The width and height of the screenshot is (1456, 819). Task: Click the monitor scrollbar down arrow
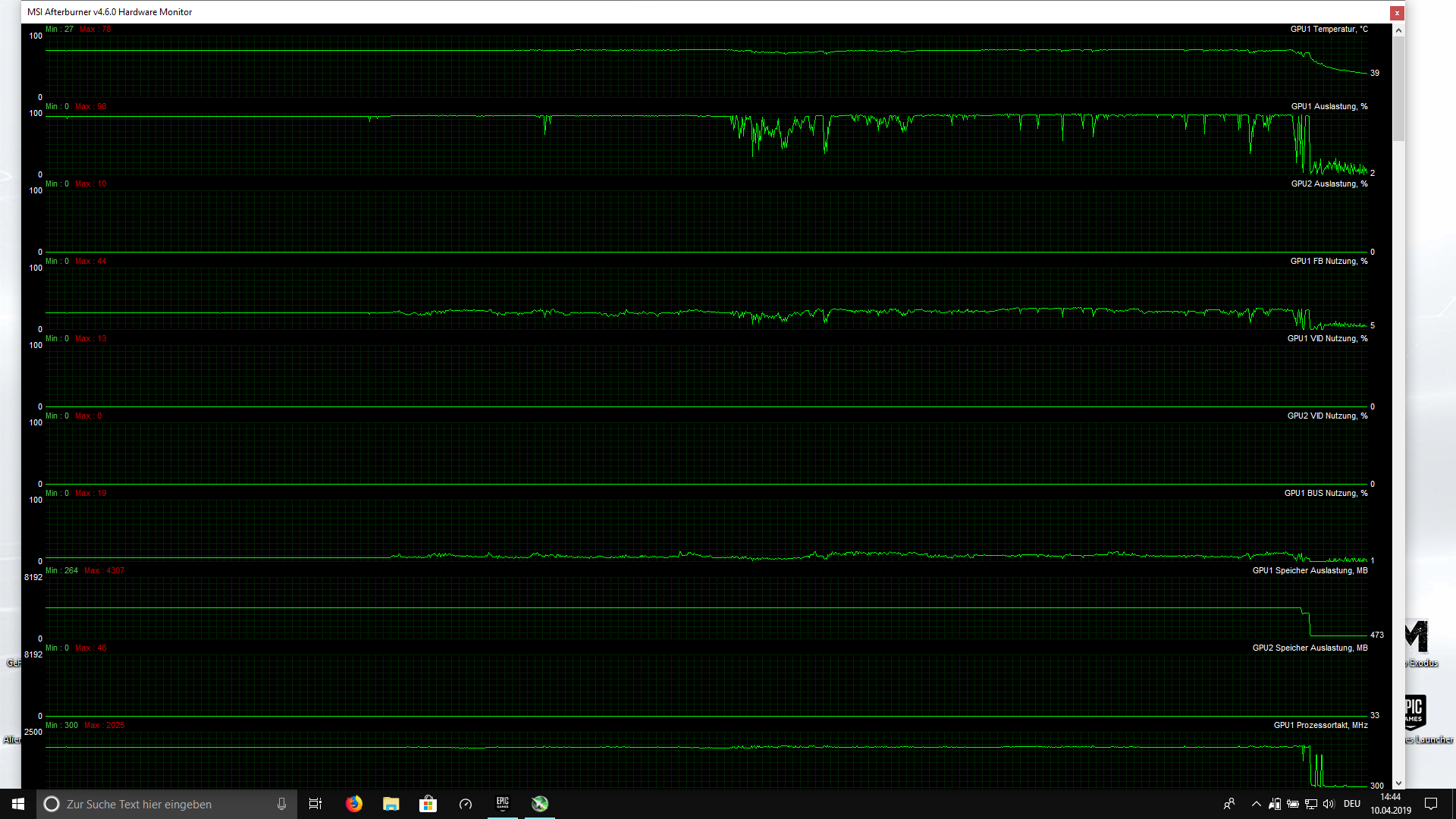[x=1399, y=784]
